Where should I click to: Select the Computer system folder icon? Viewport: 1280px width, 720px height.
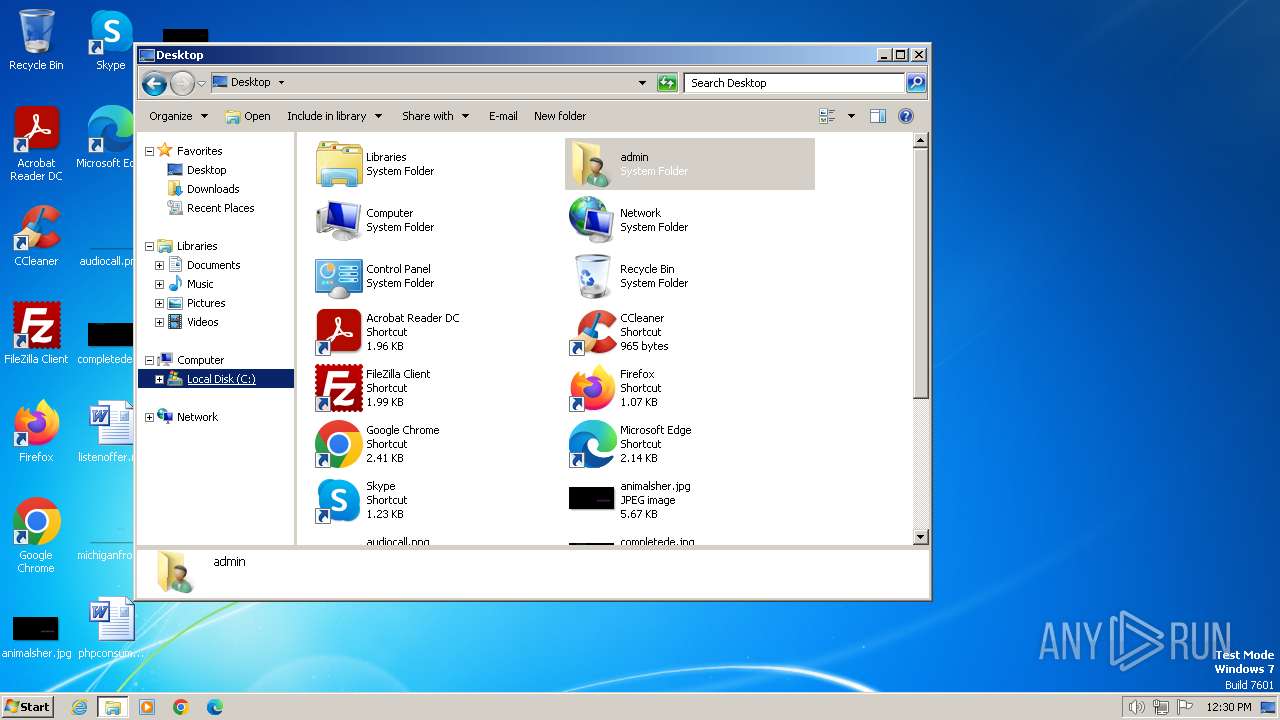[x=339, y=220]
